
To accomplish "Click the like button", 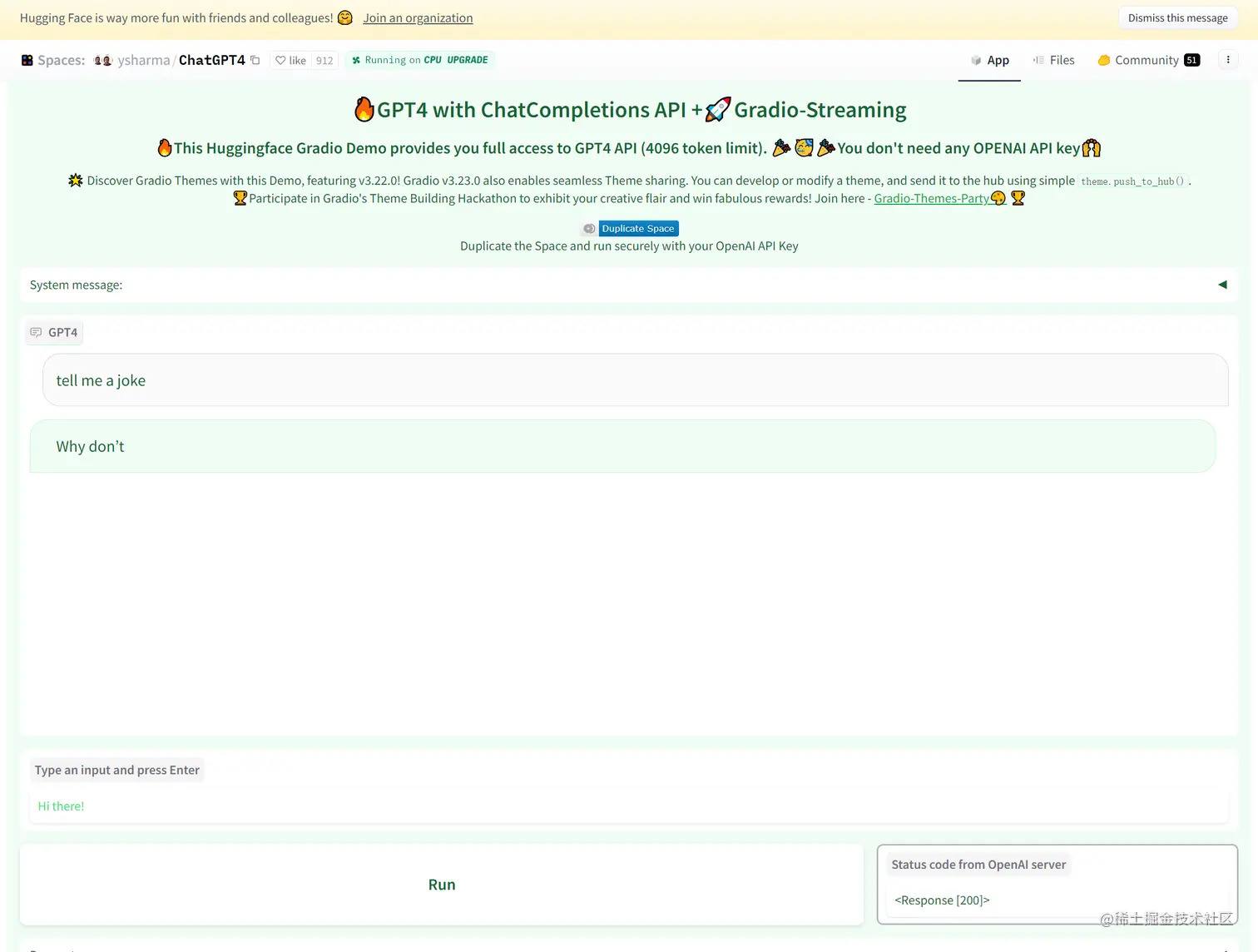I will (290, 60).
